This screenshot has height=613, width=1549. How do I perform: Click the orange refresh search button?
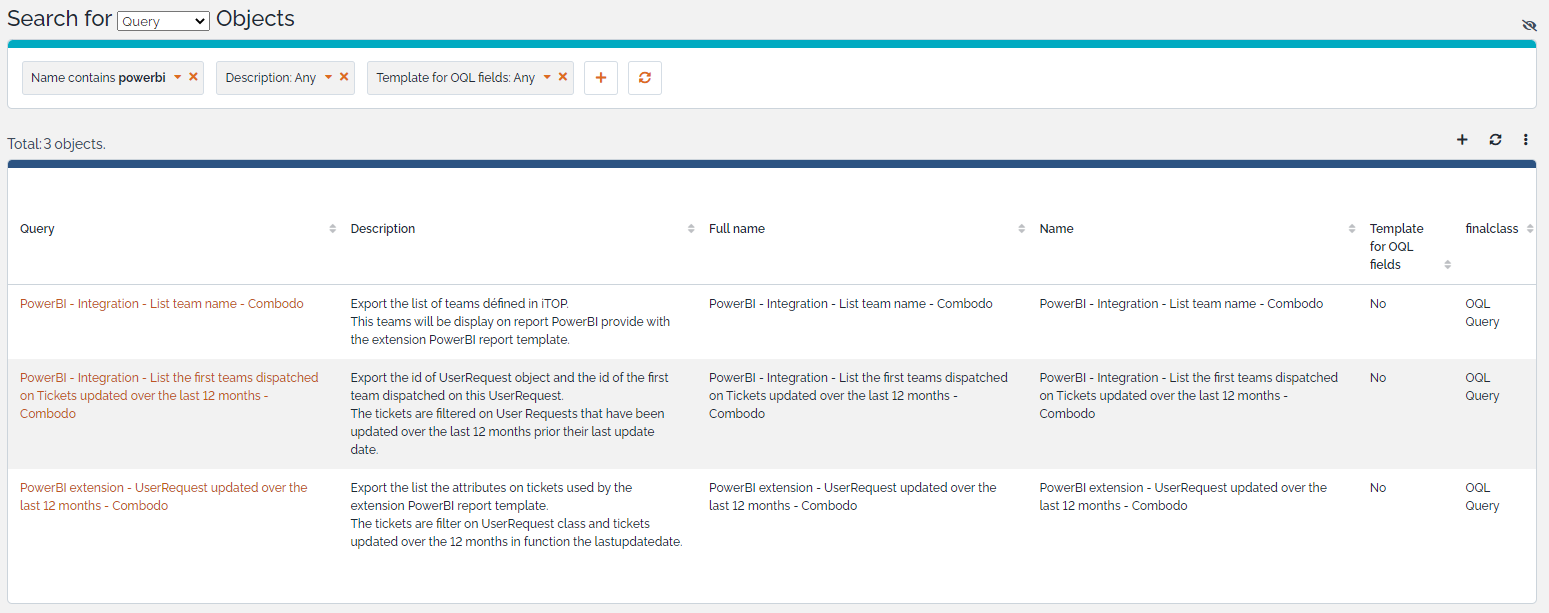click(644, 78)
